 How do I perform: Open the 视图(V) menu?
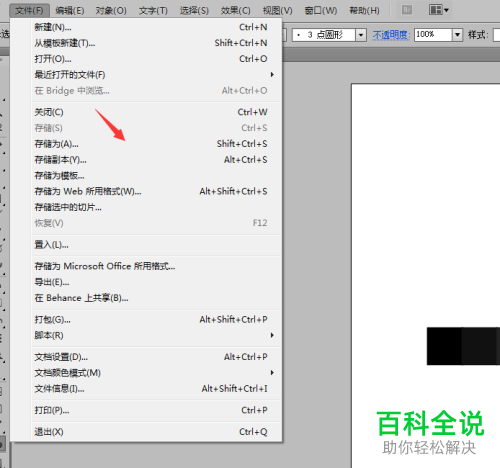tap(277, 11)
